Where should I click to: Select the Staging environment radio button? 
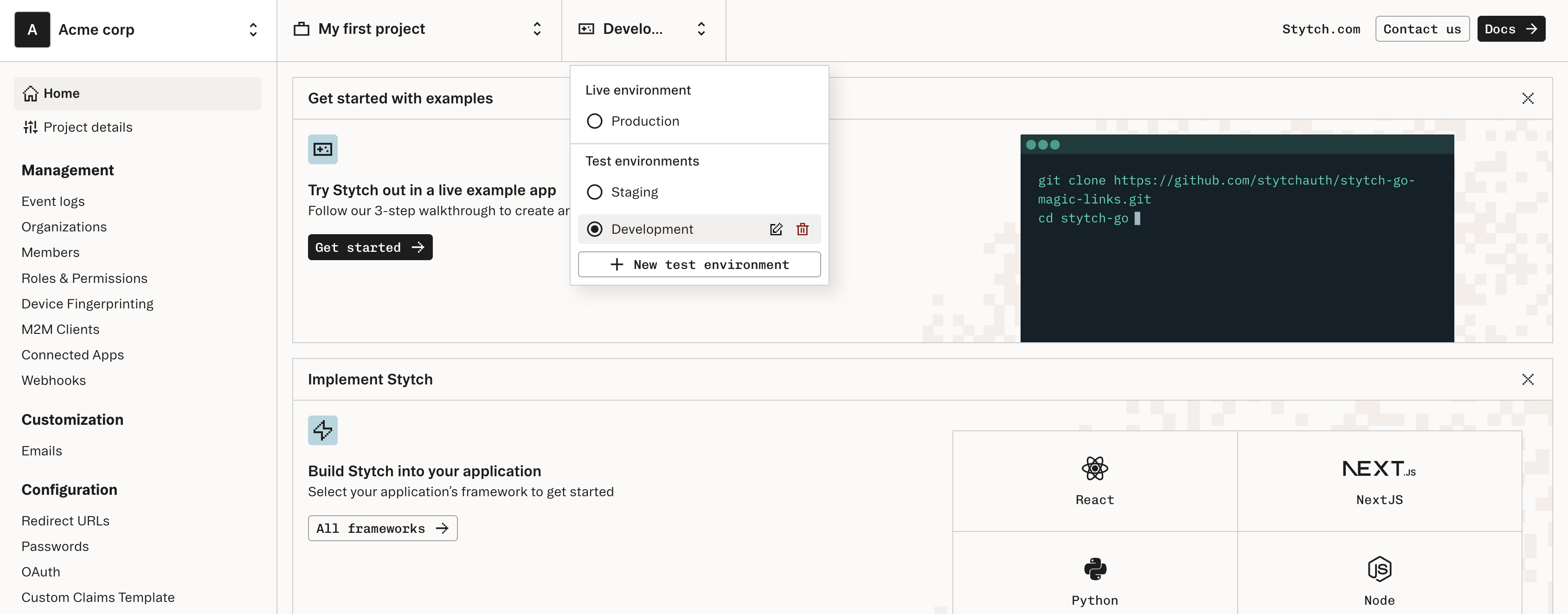(595, 192)
